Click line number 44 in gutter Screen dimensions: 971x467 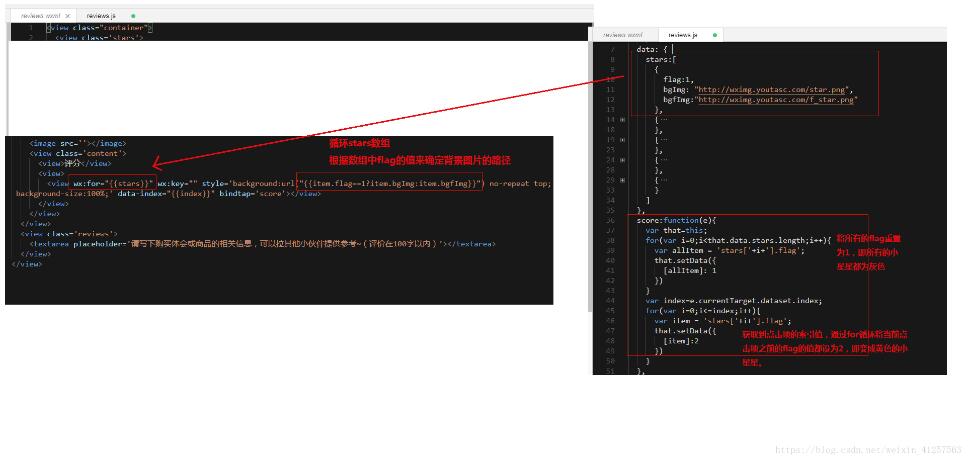tap(611, 301)
